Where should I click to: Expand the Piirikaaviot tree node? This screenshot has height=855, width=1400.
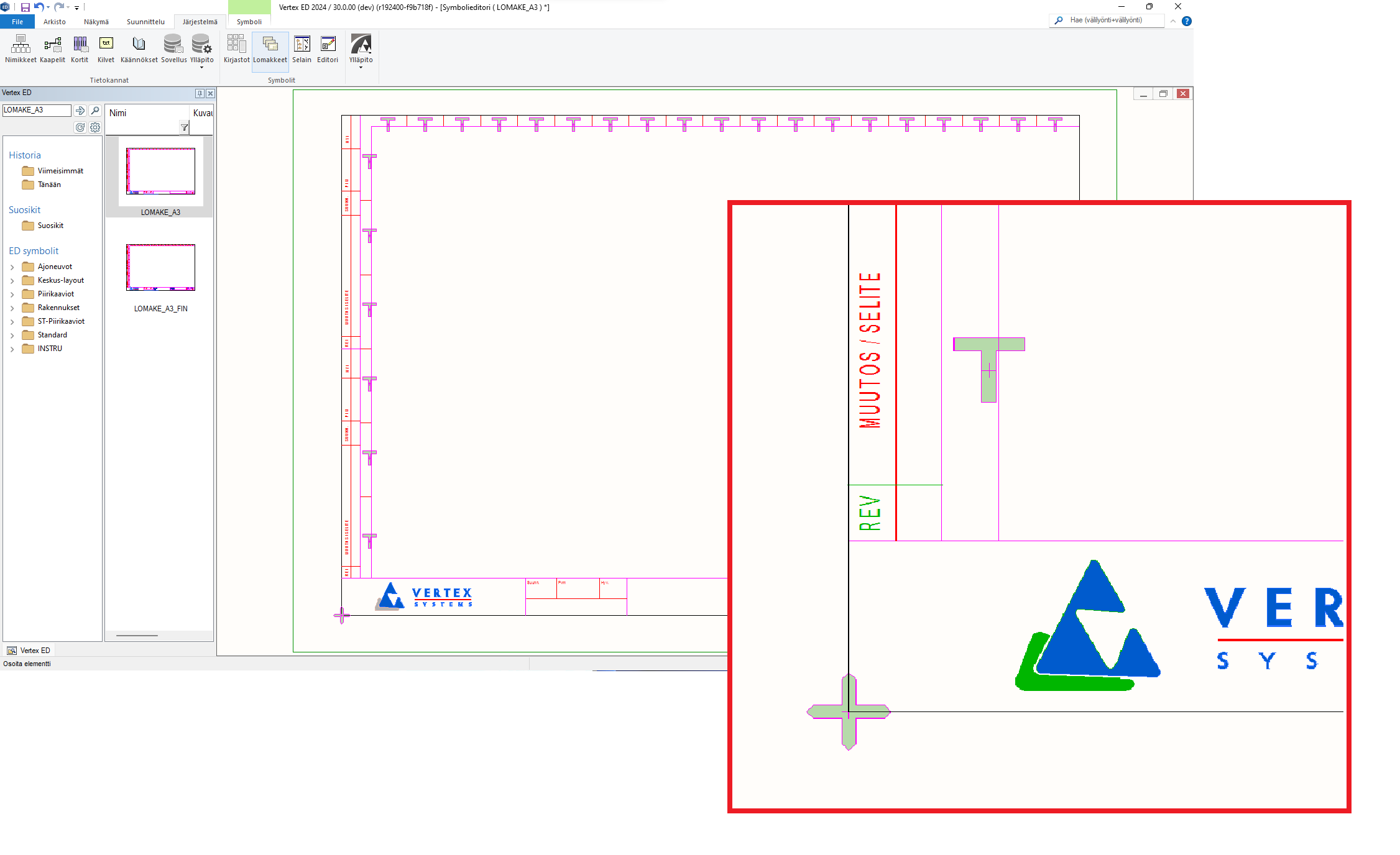pyautogui.click(x=12, y=295)
